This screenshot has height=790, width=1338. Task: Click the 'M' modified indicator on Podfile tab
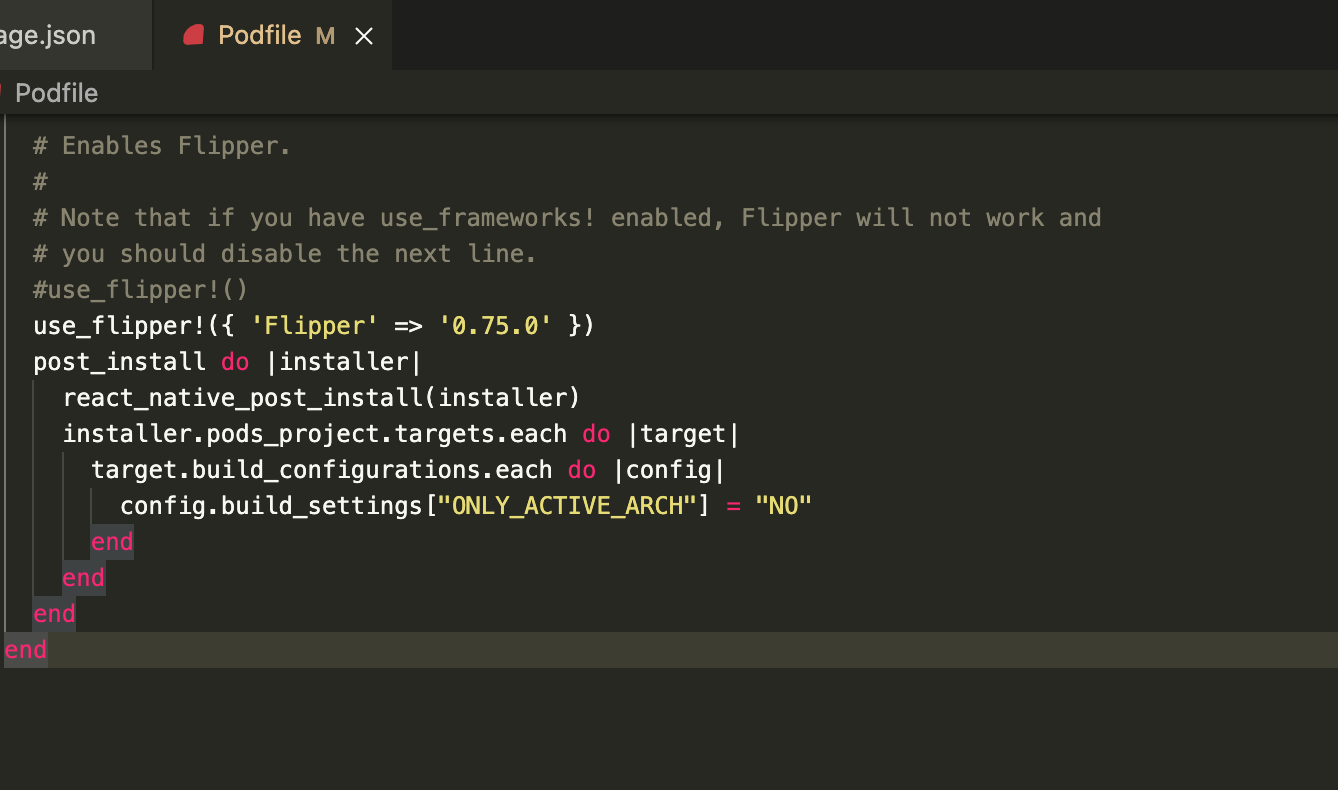[x=325, y=37]
